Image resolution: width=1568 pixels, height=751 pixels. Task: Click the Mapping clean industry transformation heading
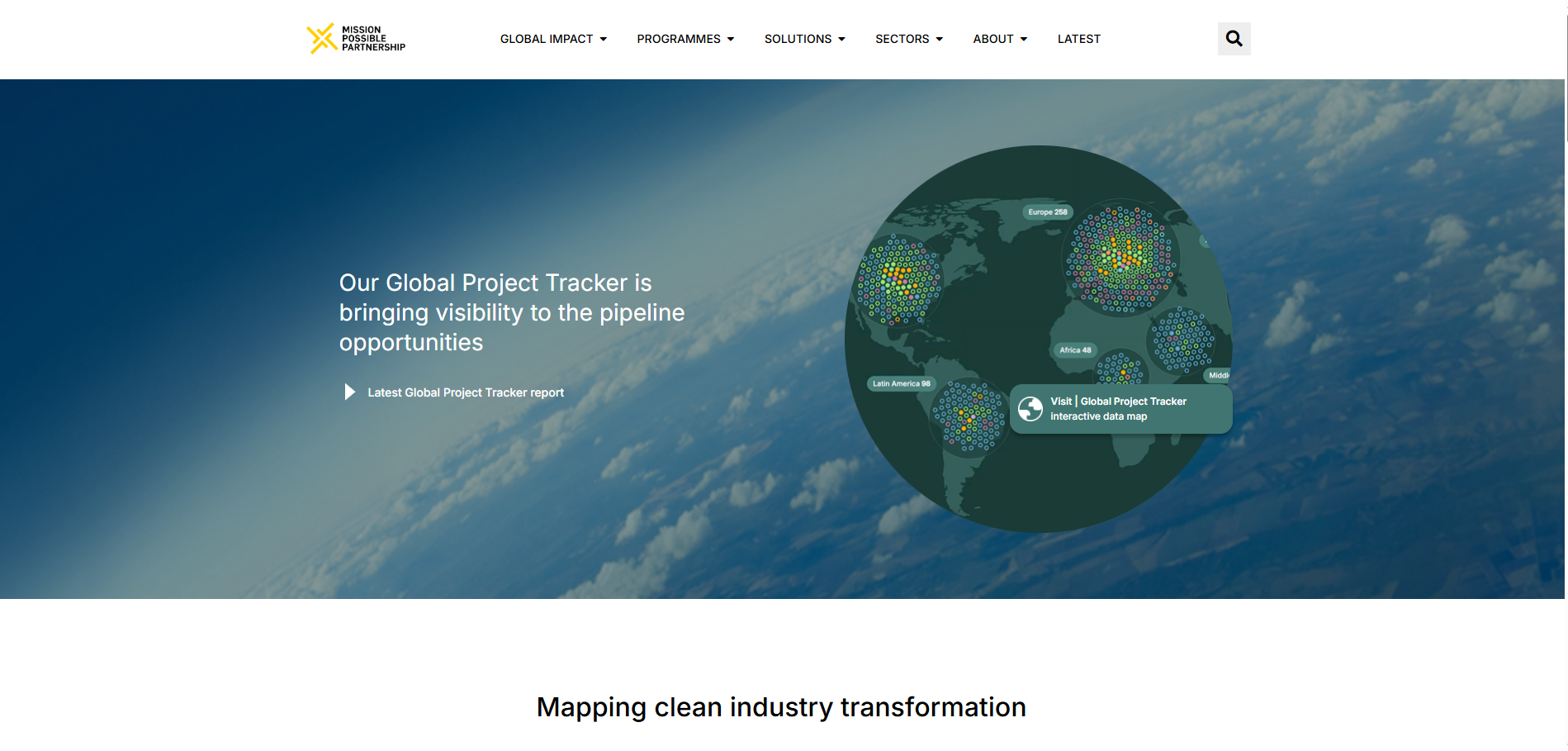781,707
